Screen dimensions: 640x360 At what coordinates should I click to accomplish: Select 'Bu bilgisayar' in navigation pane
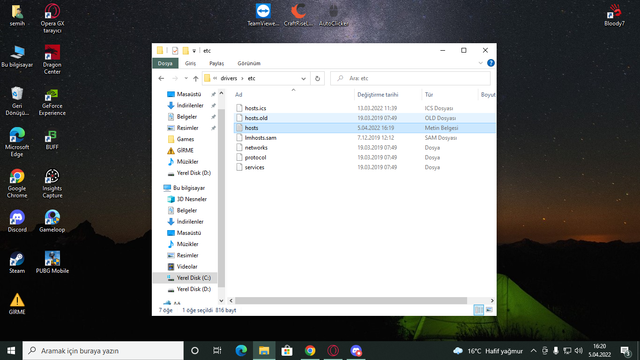tap(189, 188)
